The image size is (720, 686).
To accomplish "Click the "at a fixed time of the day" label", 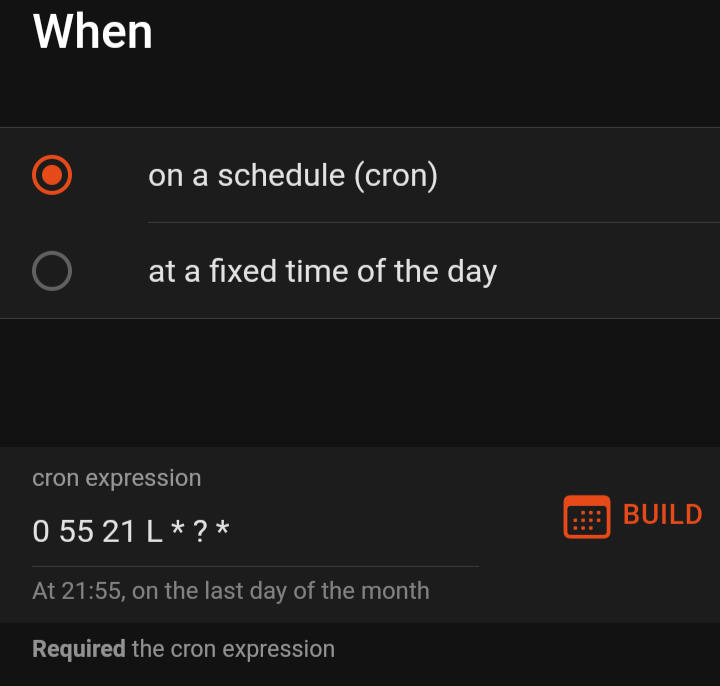I will [x=322, y=272].
